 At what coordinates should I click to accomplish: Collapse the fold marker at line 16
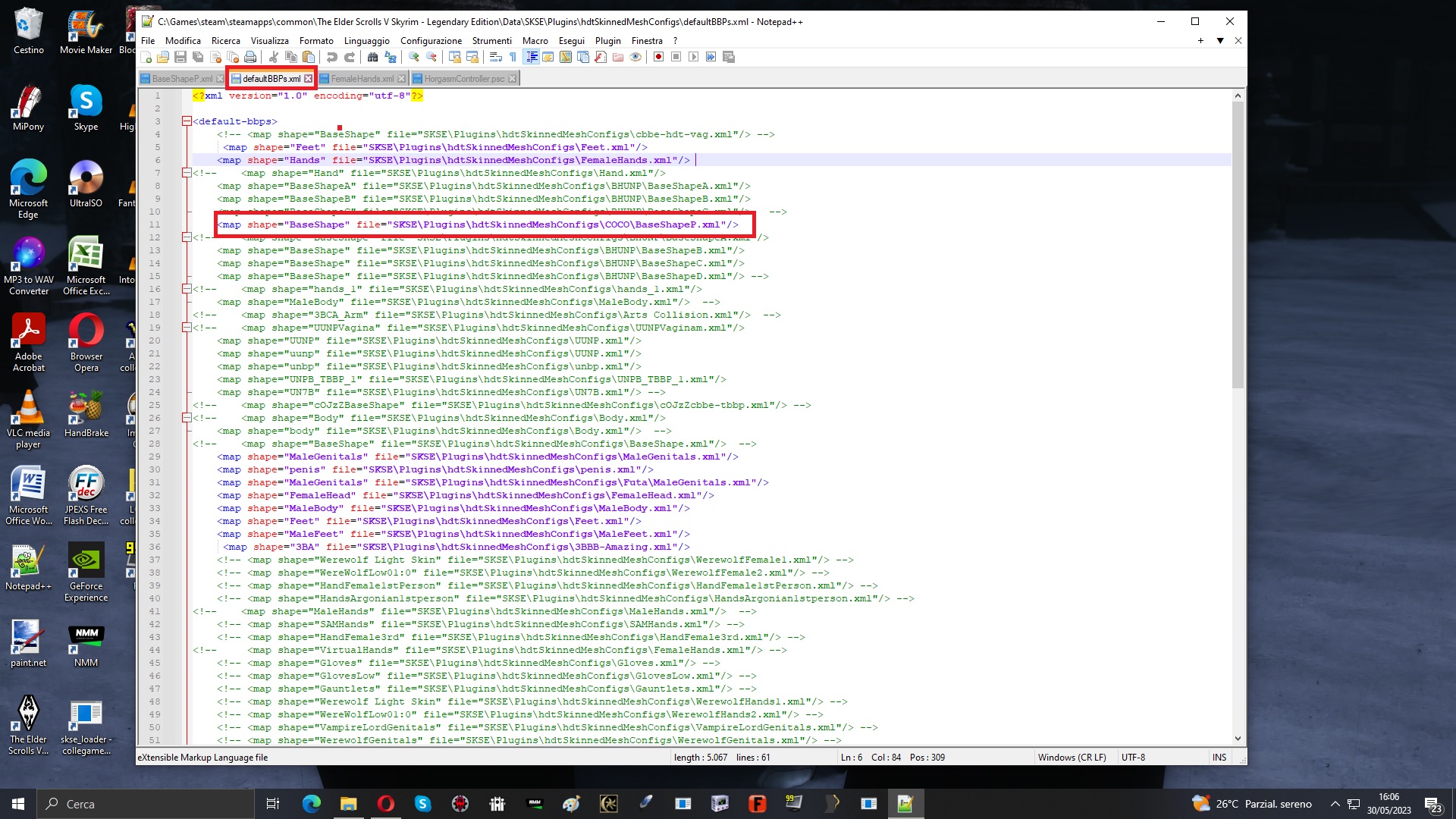click(187, 289)
